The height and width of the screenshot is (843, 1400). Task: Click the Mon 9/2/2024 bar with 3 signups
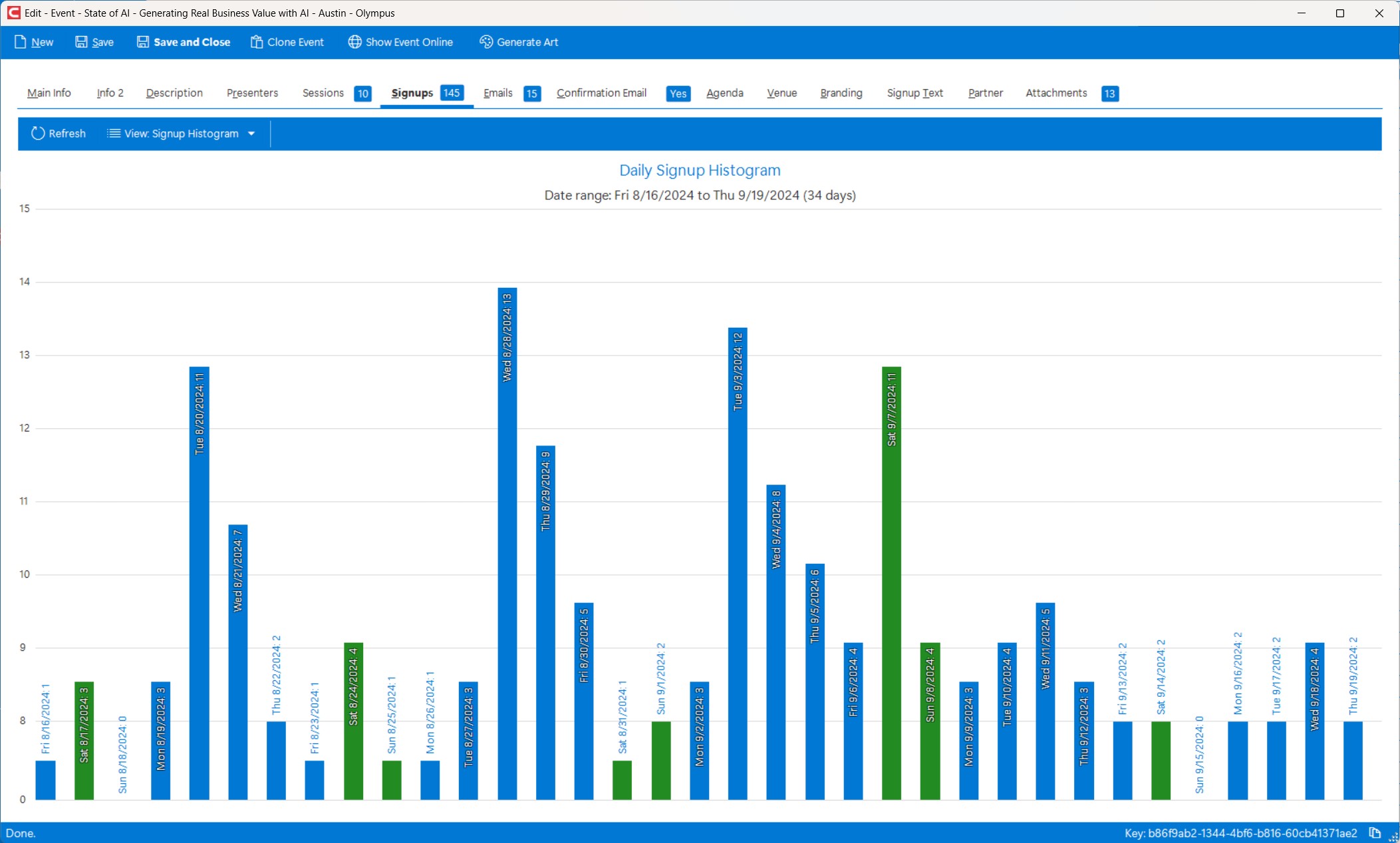[x=700, y=741]
